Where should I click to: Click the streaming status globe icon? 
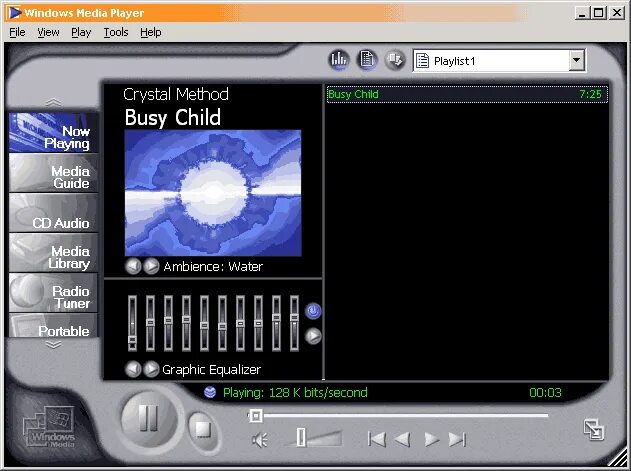tap(210, 392)
